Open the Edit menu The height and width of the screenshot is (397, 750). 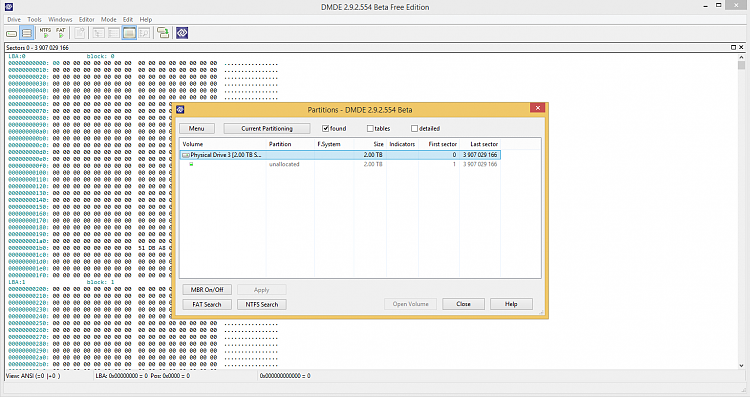pyautogui.click(x=128, y=20)
